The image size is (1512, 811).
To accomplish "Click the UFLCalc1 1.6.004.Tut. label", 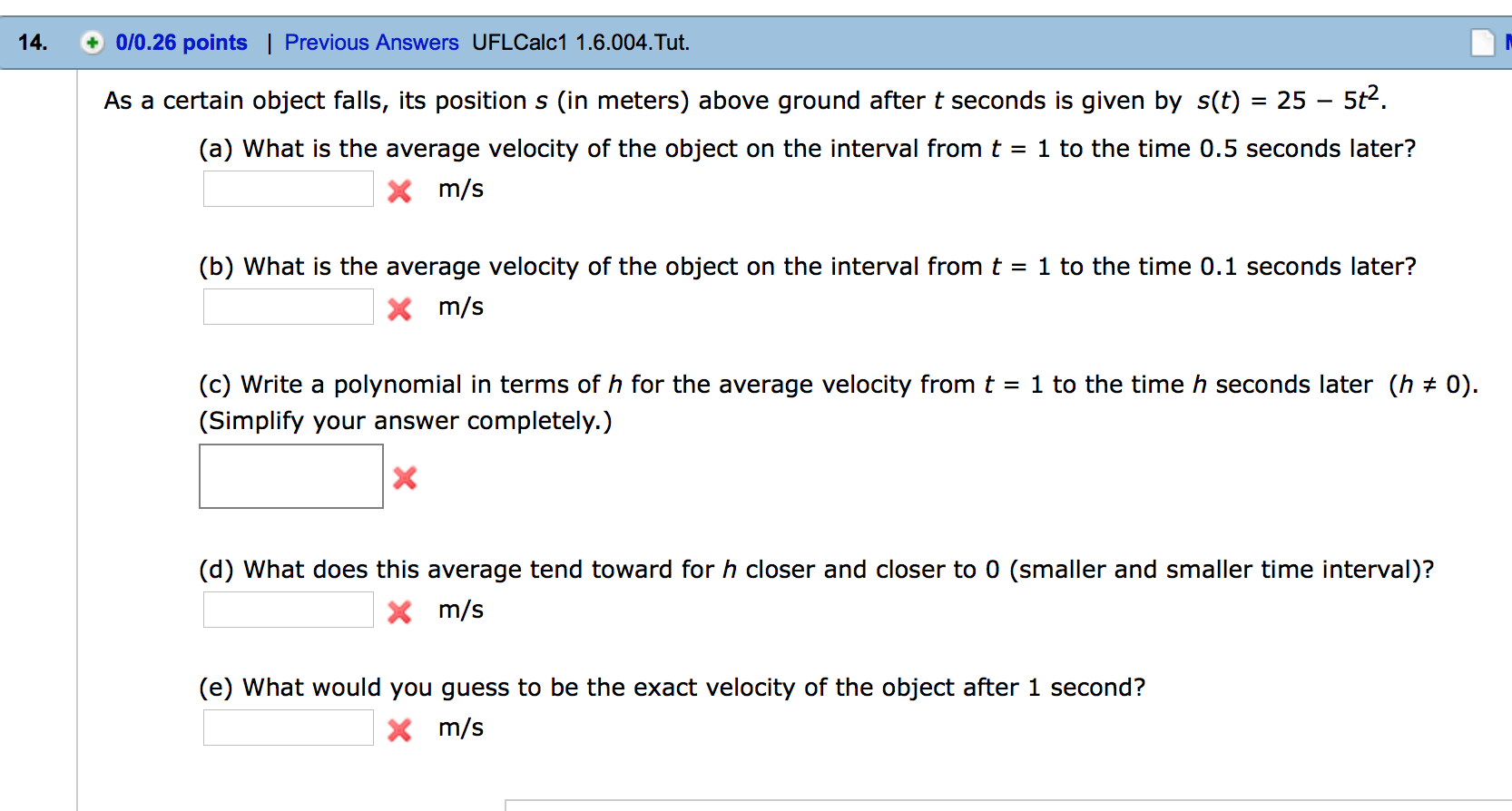I will [x=578, y=42].
